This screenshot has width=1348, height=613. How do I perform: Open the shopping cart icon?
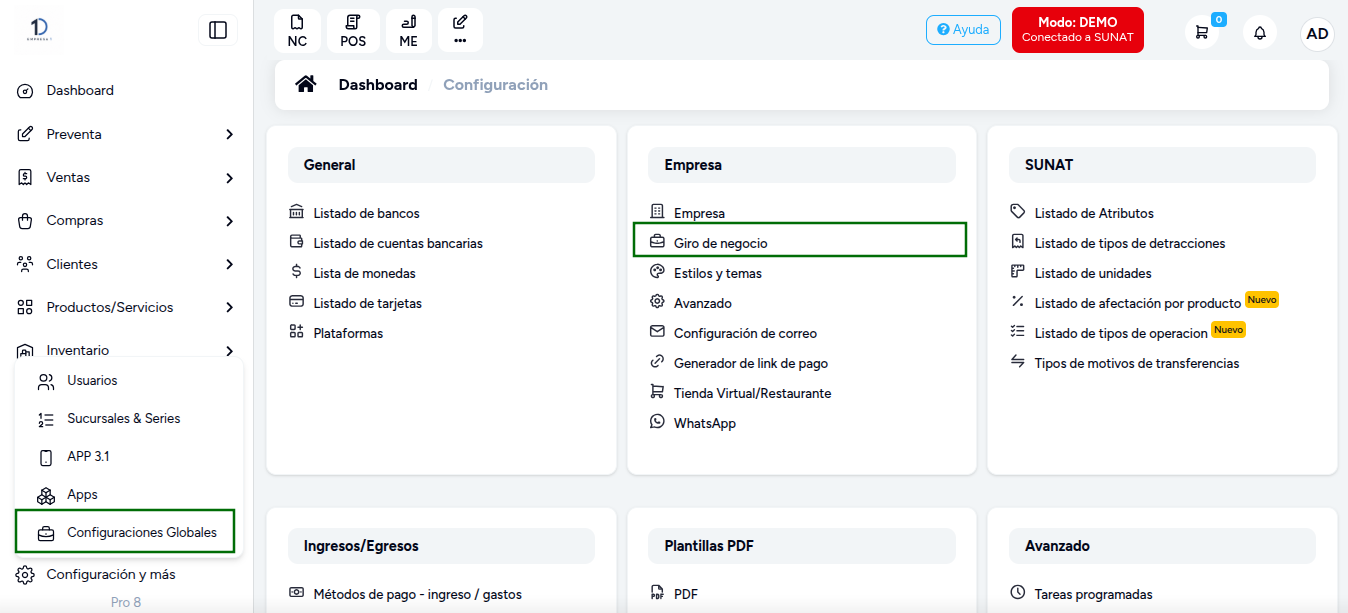[1202, 32]
